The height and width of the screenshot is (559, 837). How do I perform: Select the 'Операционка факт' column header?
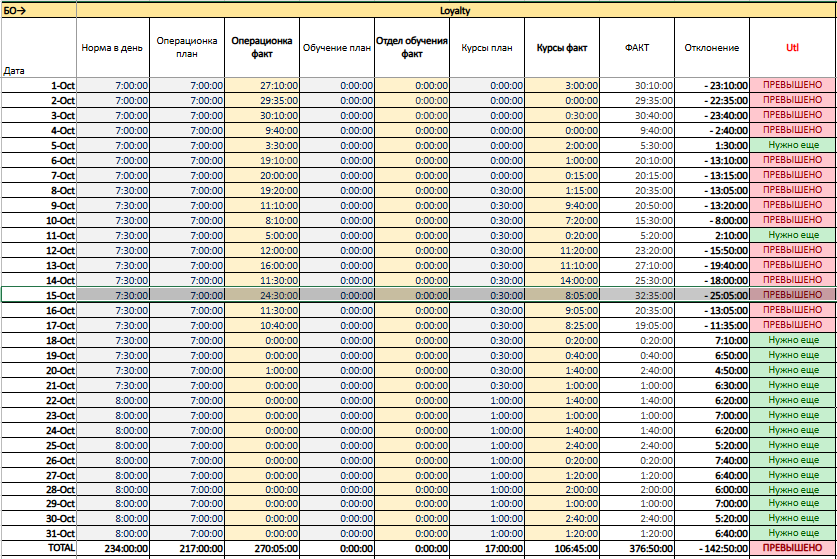tap(262, 48)
